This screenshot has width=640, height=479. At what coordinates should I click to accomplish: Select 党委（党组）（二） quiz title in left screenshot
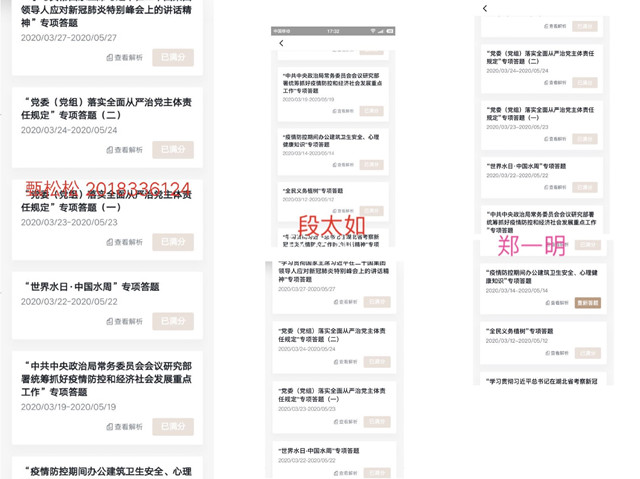pyautogui.click(x=107, y=109)
